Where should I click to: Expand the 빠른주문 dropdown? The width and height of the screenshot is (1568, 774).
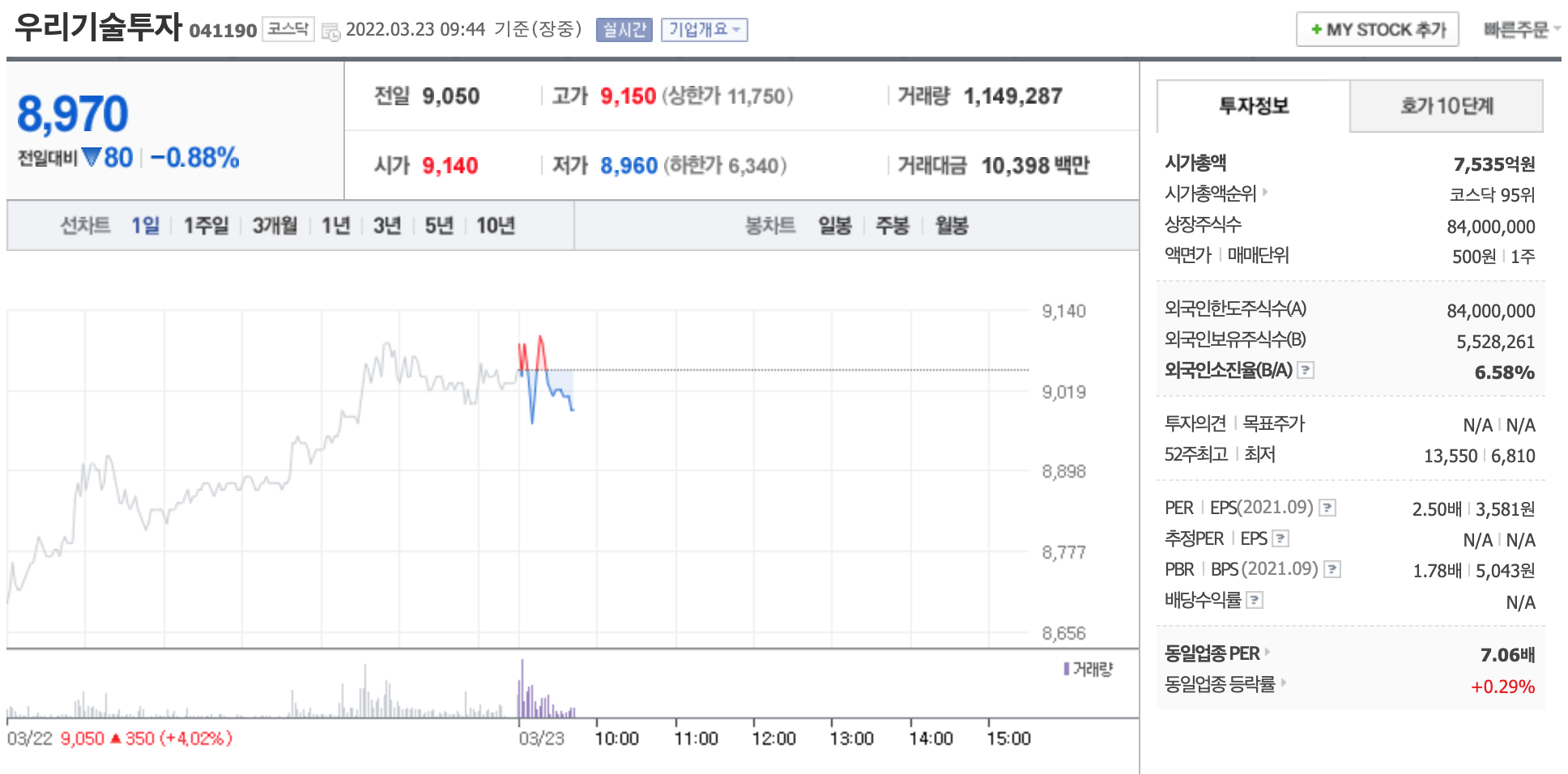1522,30
